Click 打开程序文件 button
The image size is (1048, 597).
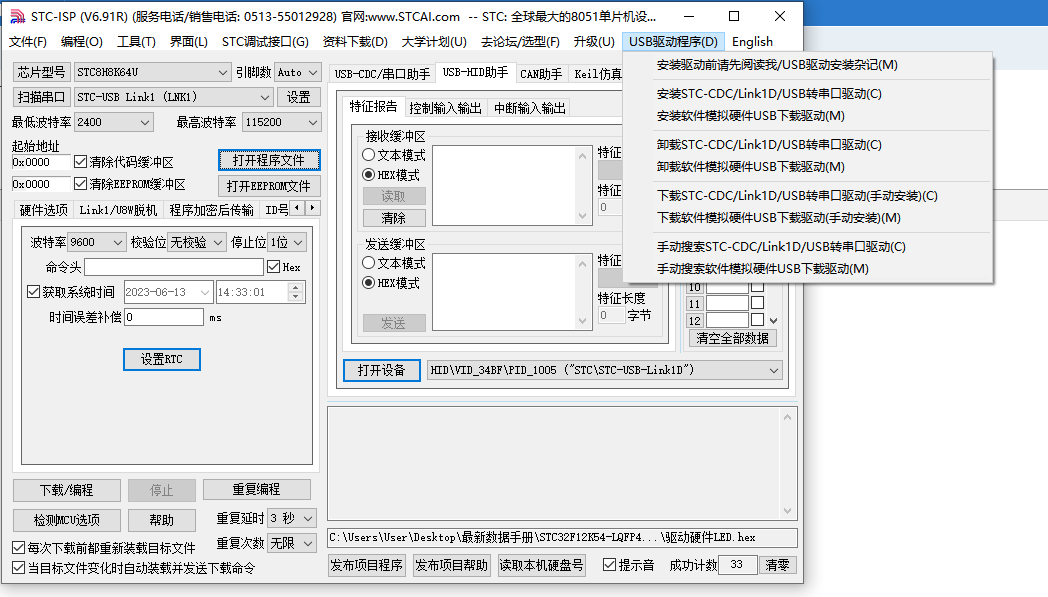tap(269, 160)
